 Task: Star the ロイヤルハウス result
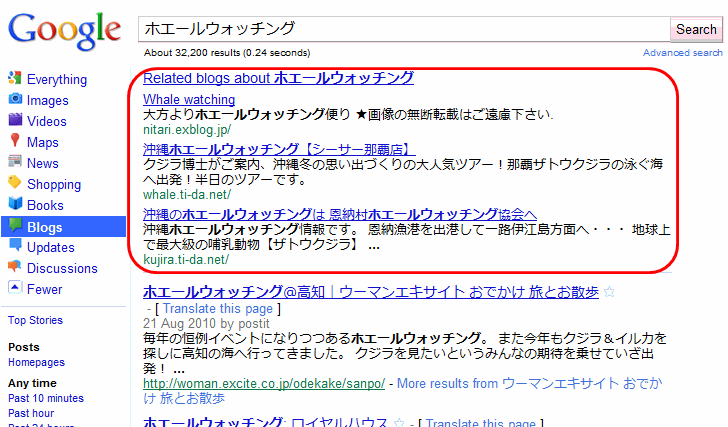point(399,423)
